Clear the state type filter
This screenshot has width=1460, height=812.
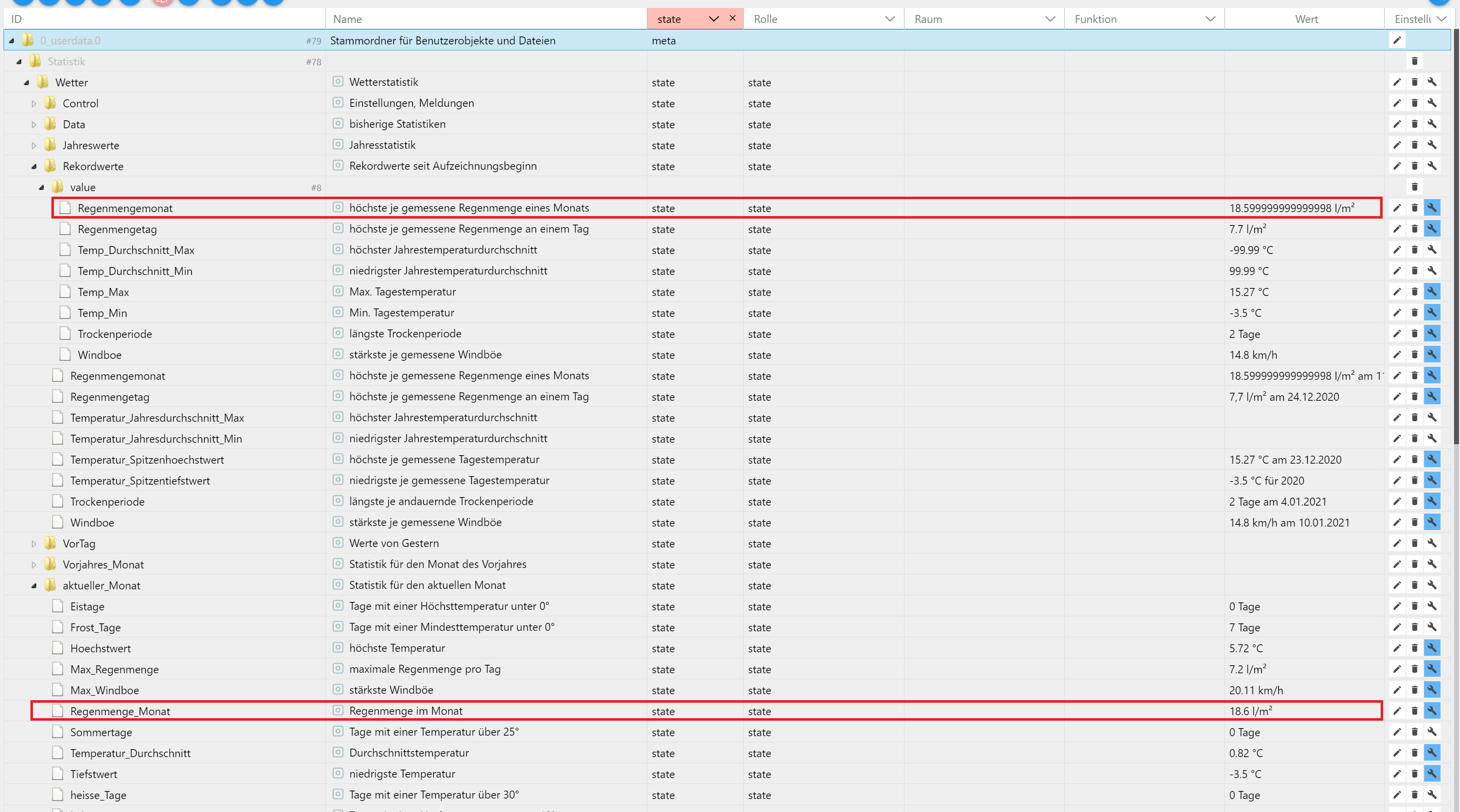point(732,18)
